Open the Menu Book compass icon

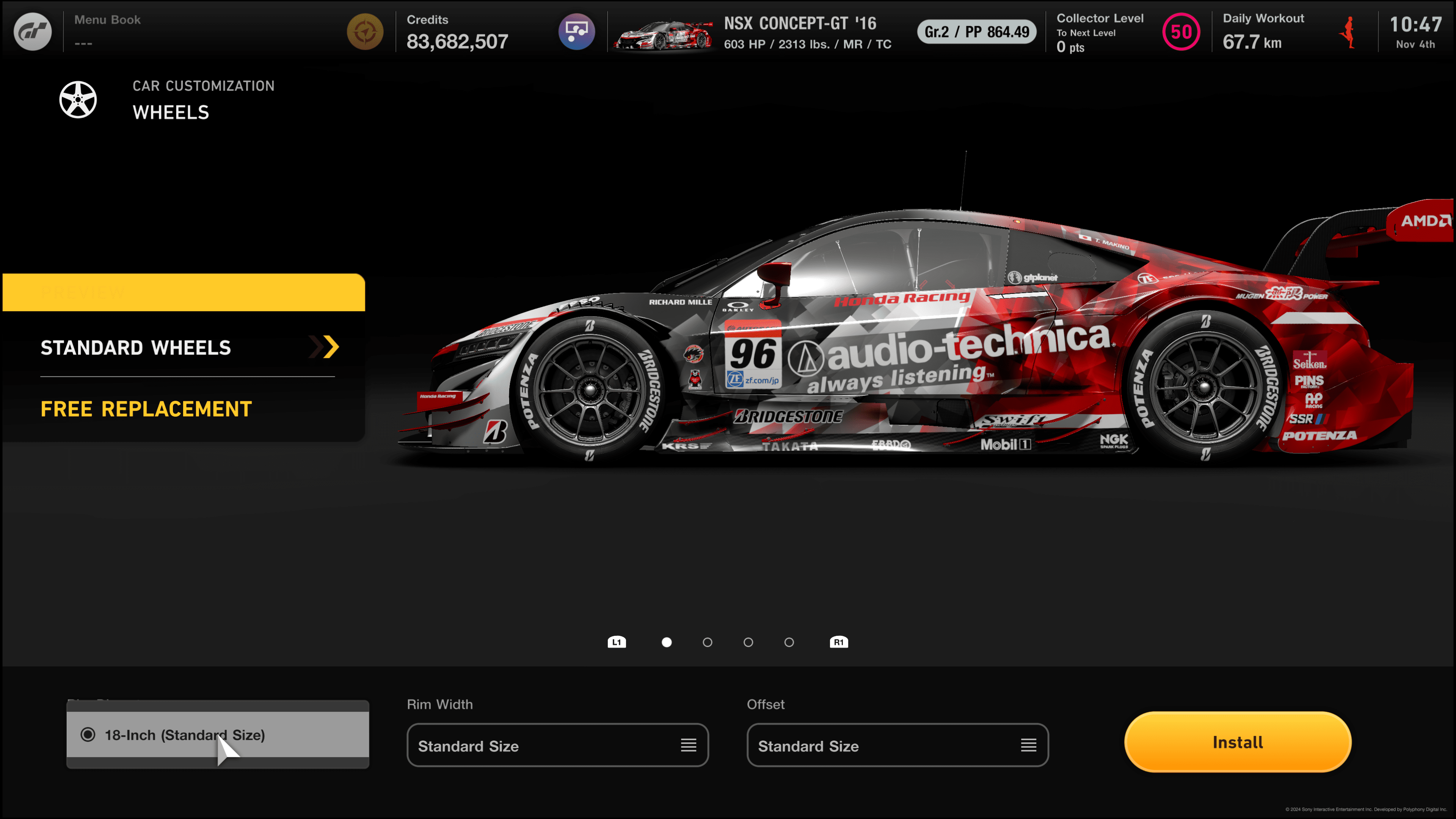(x=365, y=31)
